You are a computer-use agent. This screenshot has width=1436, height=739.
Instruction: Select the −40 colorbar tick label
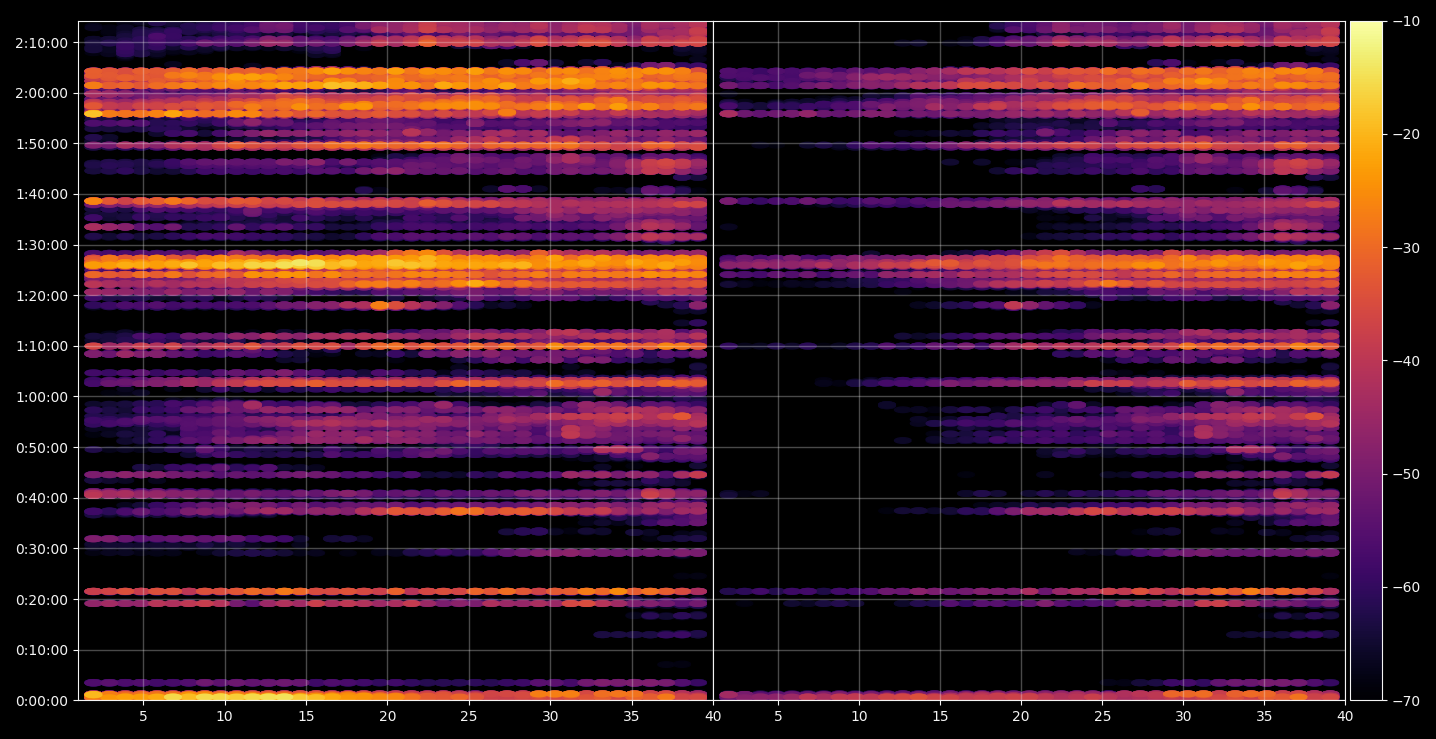(x=1407, y=361)
